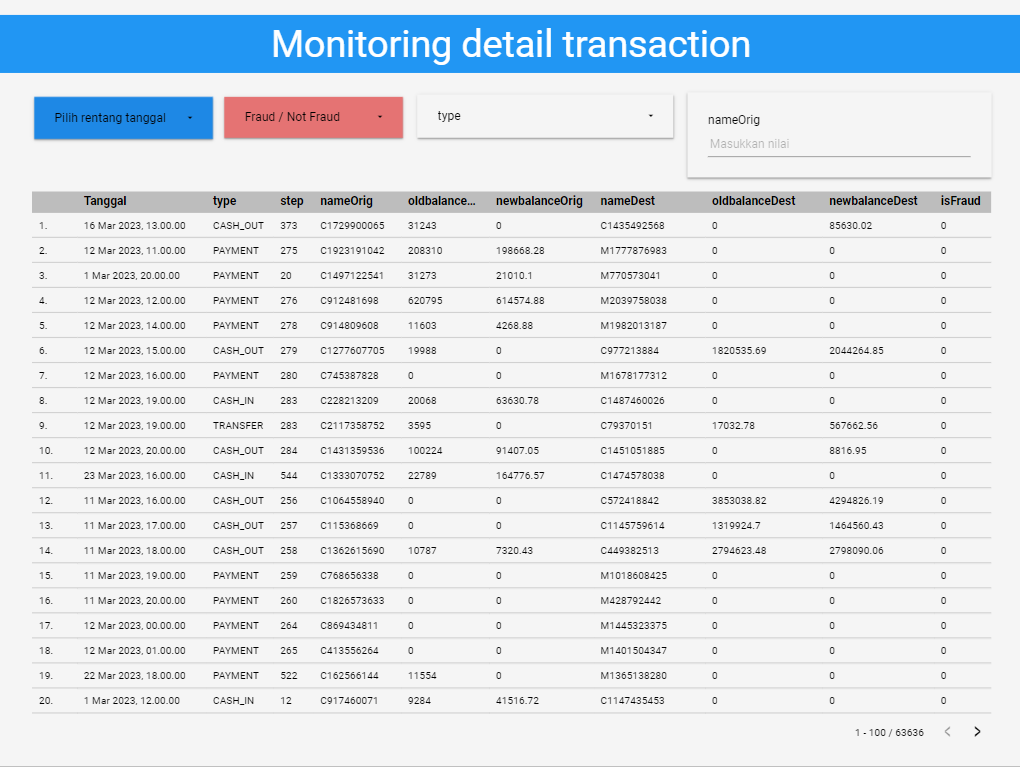The image size is (1020, 767).
Task: Click the nameOrig value input field
Action: point(838,143)
